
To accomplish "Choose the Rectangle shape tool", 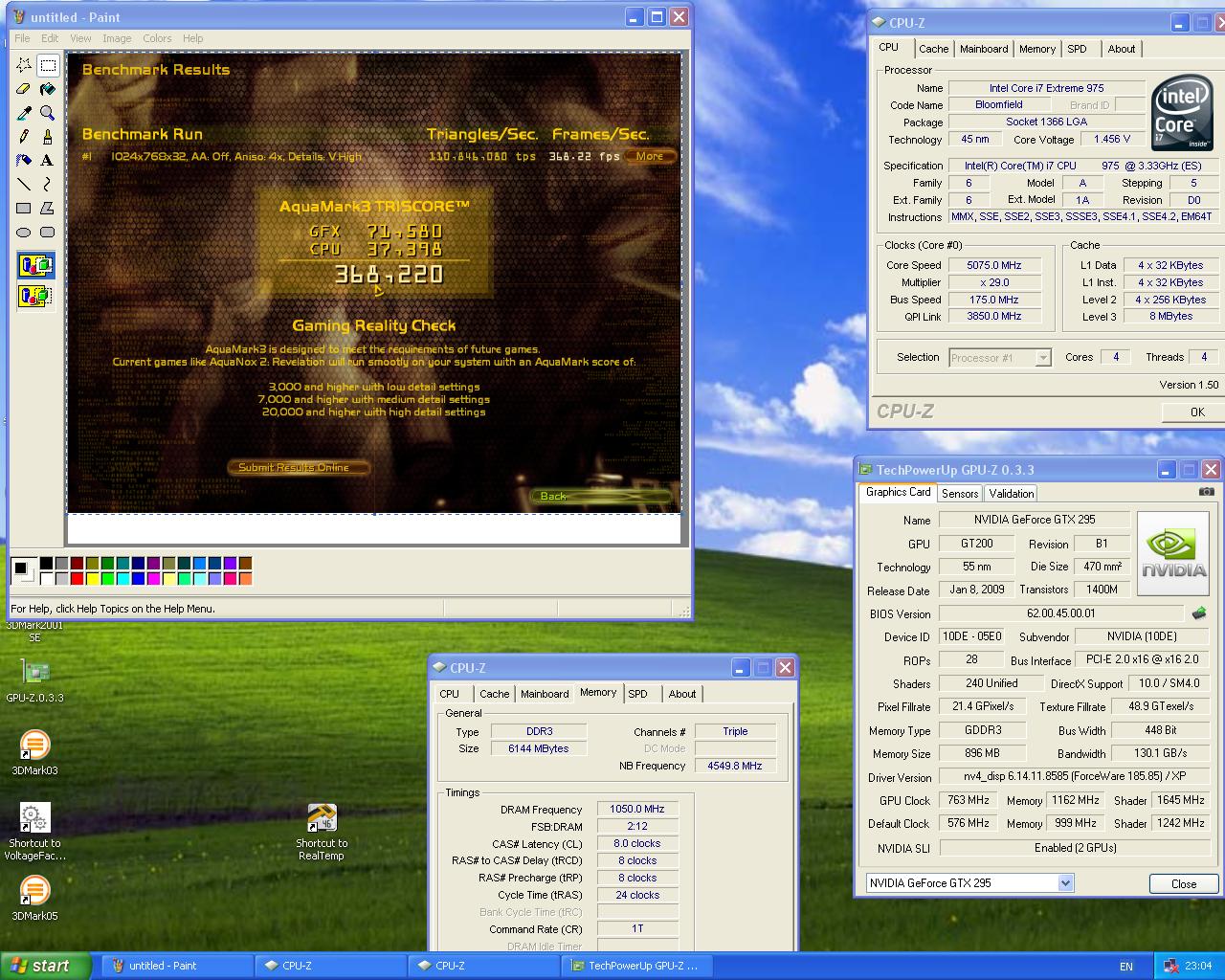I will coord(24,209).
